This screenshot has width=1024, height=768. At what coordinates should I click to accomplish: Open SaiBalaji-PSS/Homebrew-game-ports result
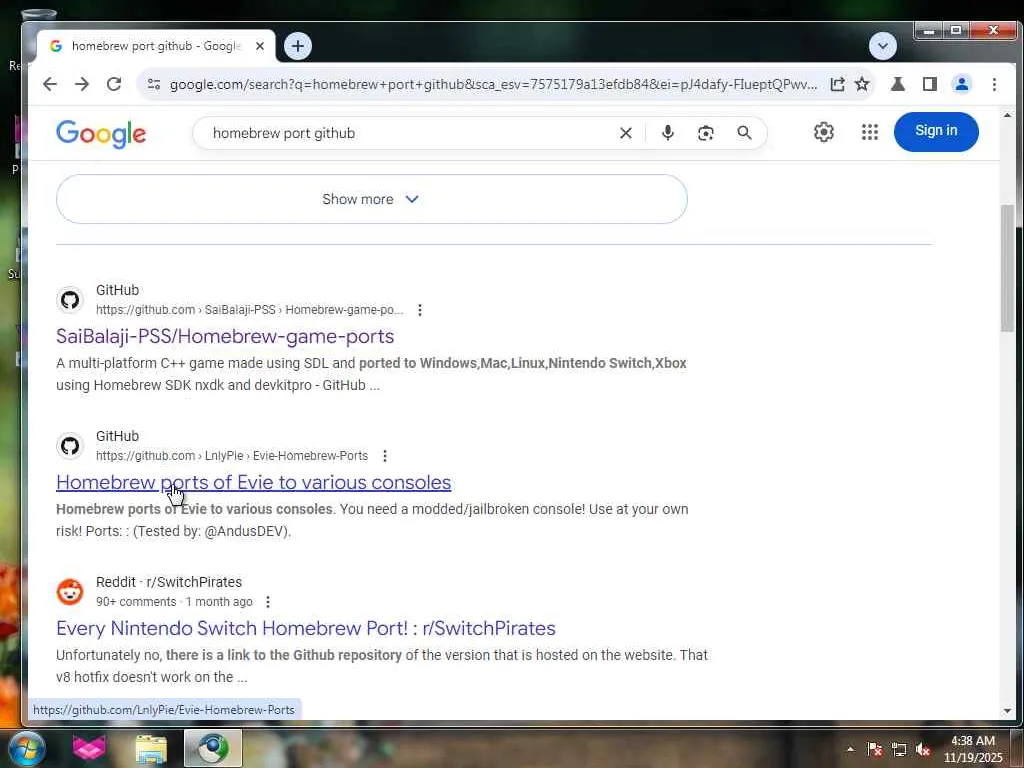[225, 336]
